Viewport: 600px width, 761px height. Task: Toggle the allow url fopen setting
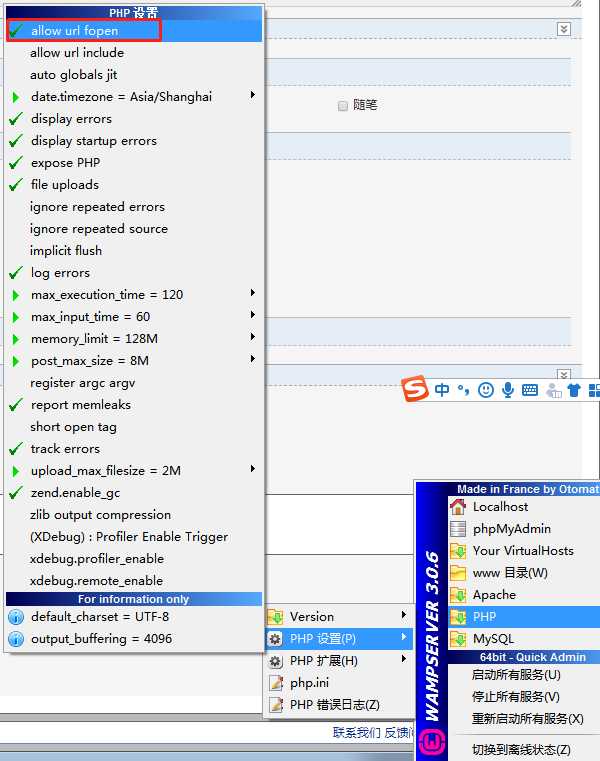(x=134, y=31)
